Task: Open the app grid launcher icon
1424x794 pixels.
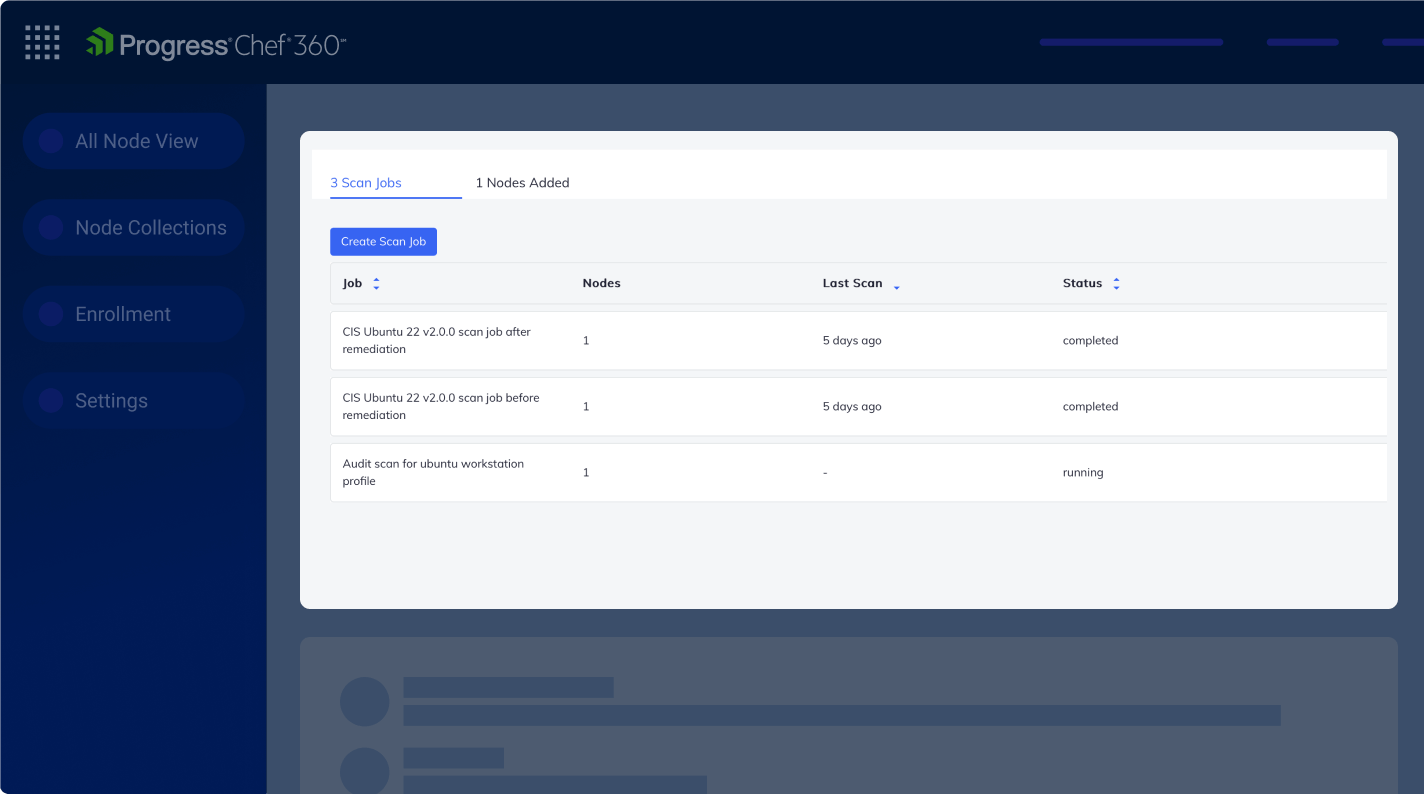Action: 42,43
